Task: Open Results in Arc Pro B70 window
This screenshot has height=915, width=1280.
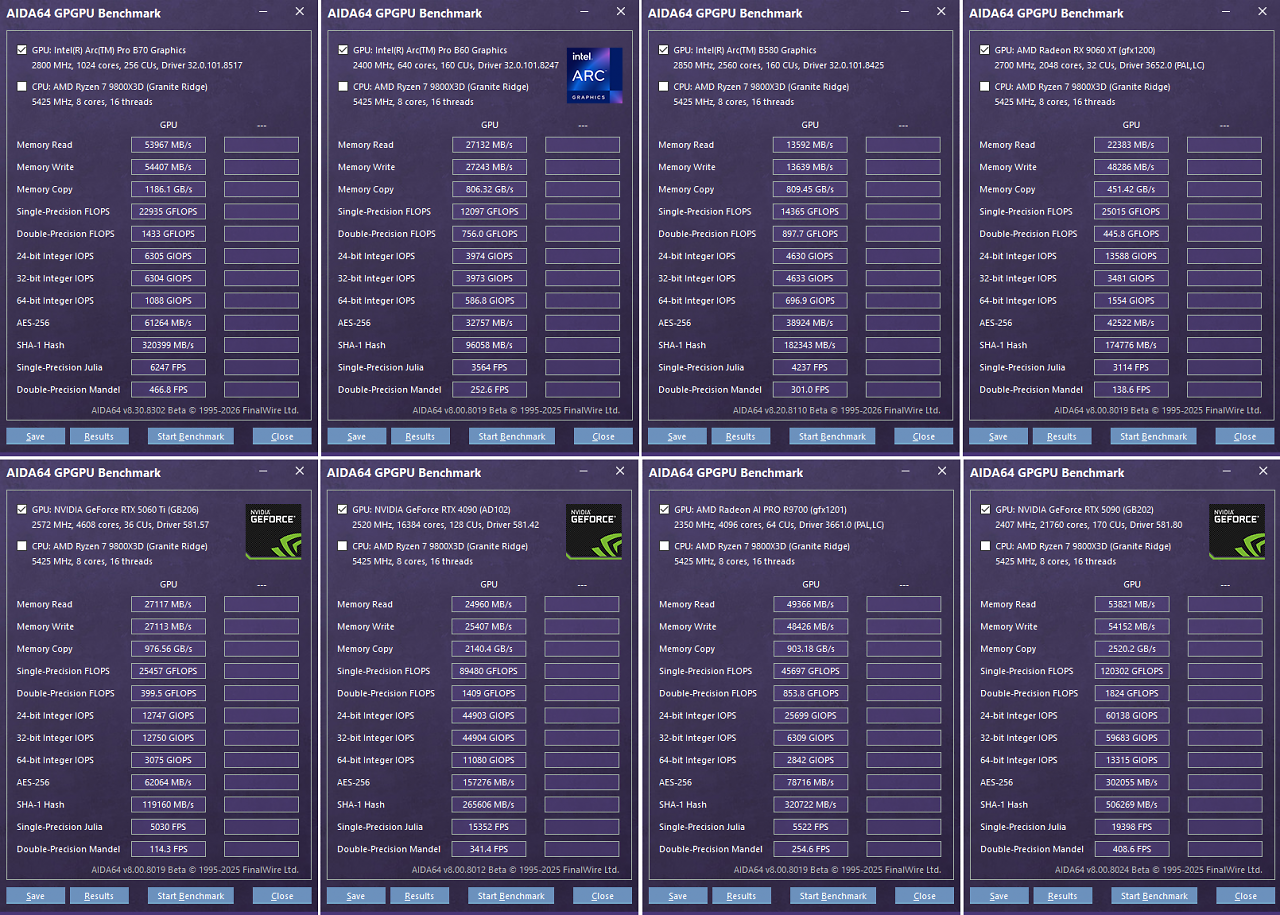Action: [x=99, y=436]
